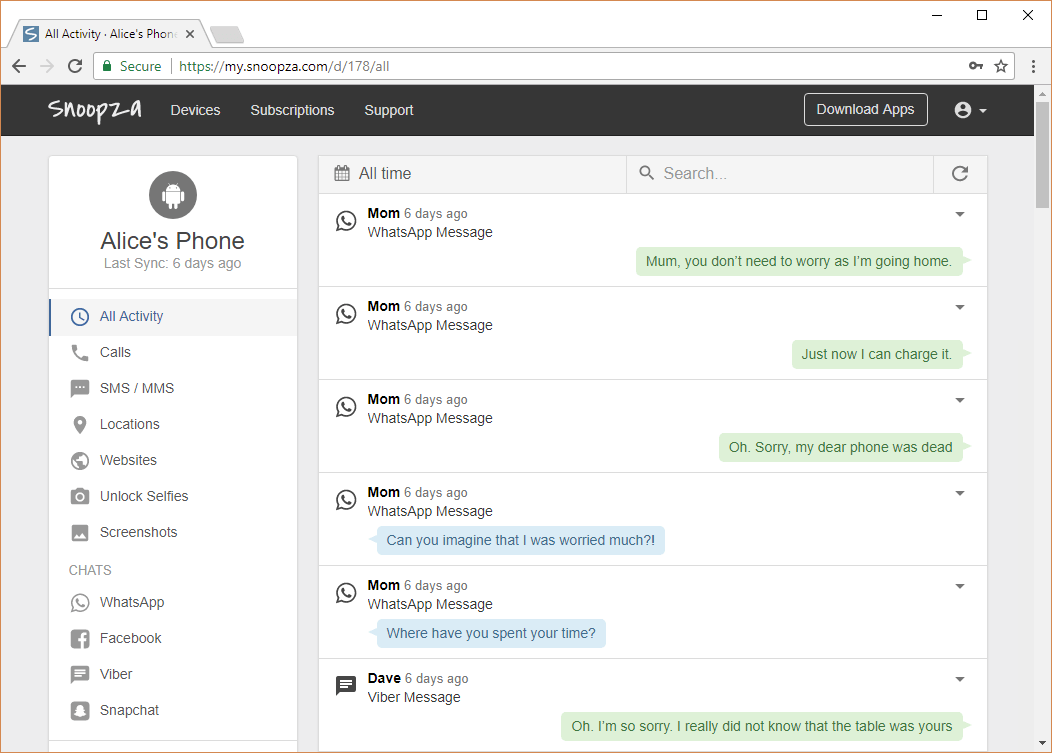Click the Screenshots picture icon
The height and width of the screenshot is (753, 1052).
80,533
